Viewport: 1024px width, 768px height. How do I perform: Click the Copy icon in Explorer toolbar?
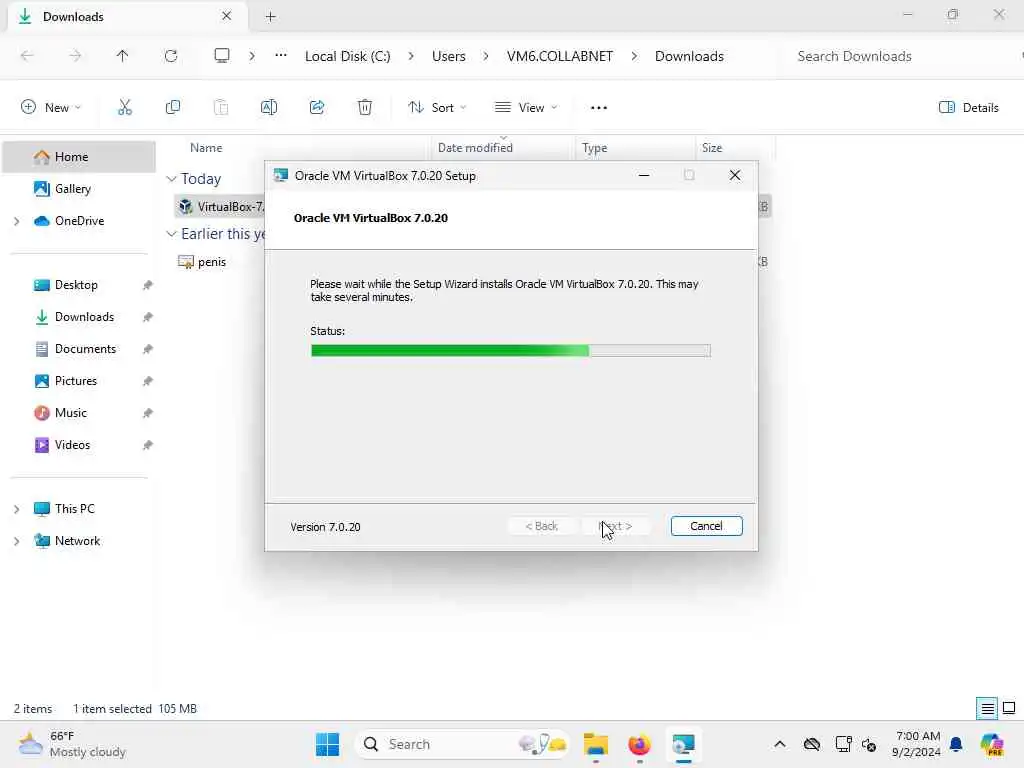(x=173, y=108)
